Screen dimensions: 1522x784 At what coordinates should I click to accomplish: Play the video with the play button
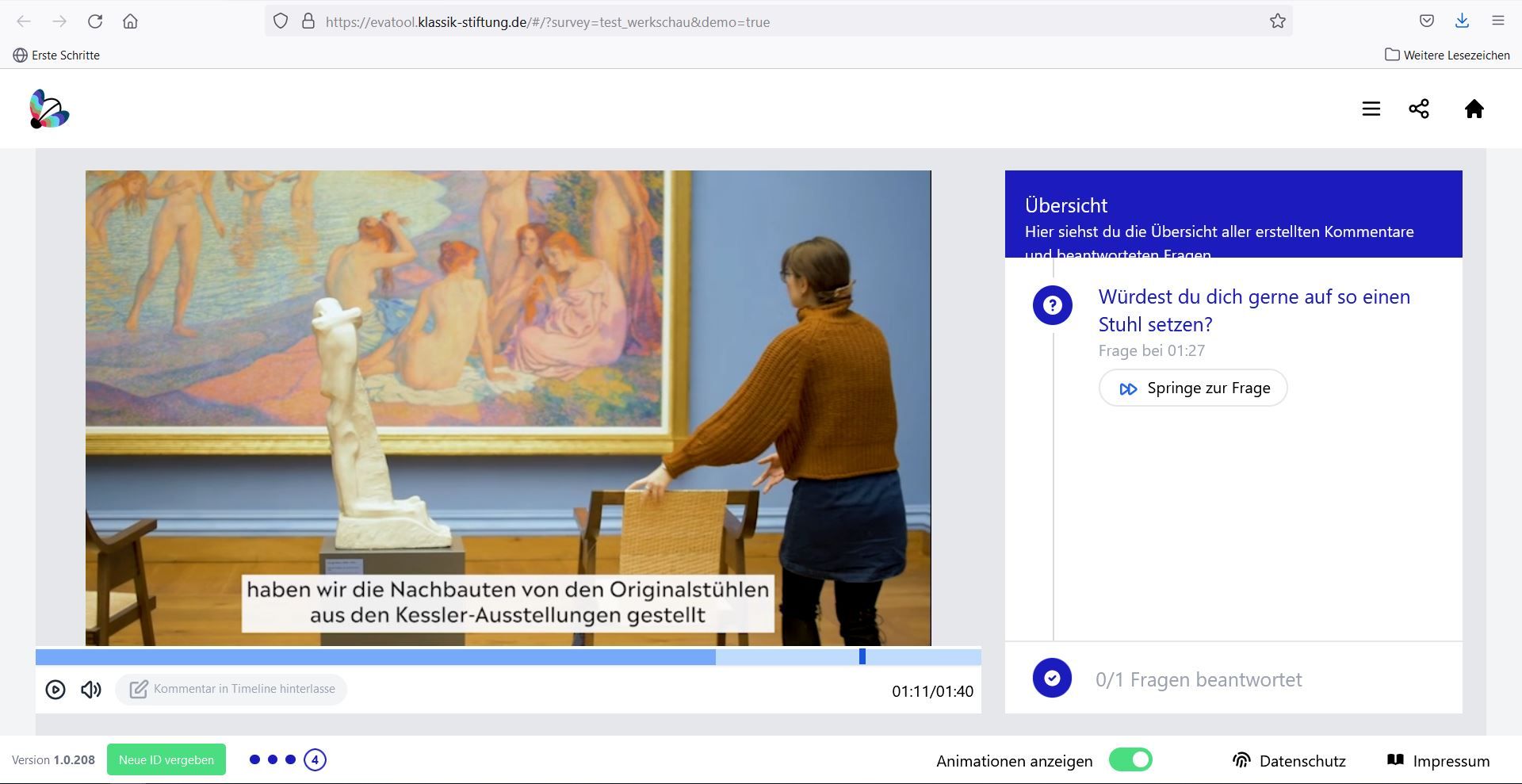[x=55, y=690]
